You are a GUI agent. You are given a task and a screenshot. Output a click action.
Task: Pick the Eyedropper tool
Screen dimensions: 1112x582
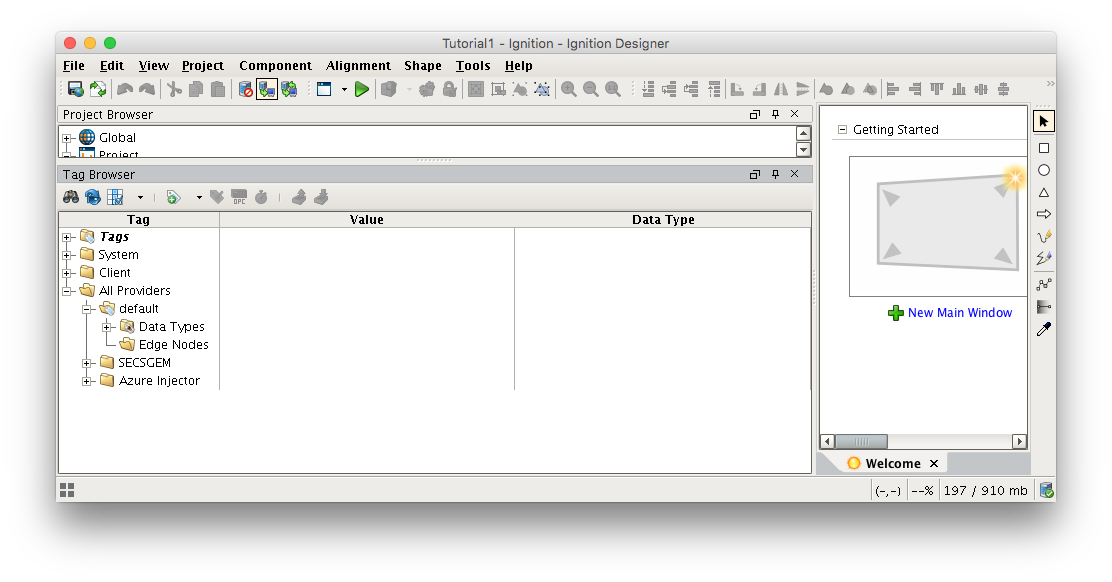click(1043, 329)
